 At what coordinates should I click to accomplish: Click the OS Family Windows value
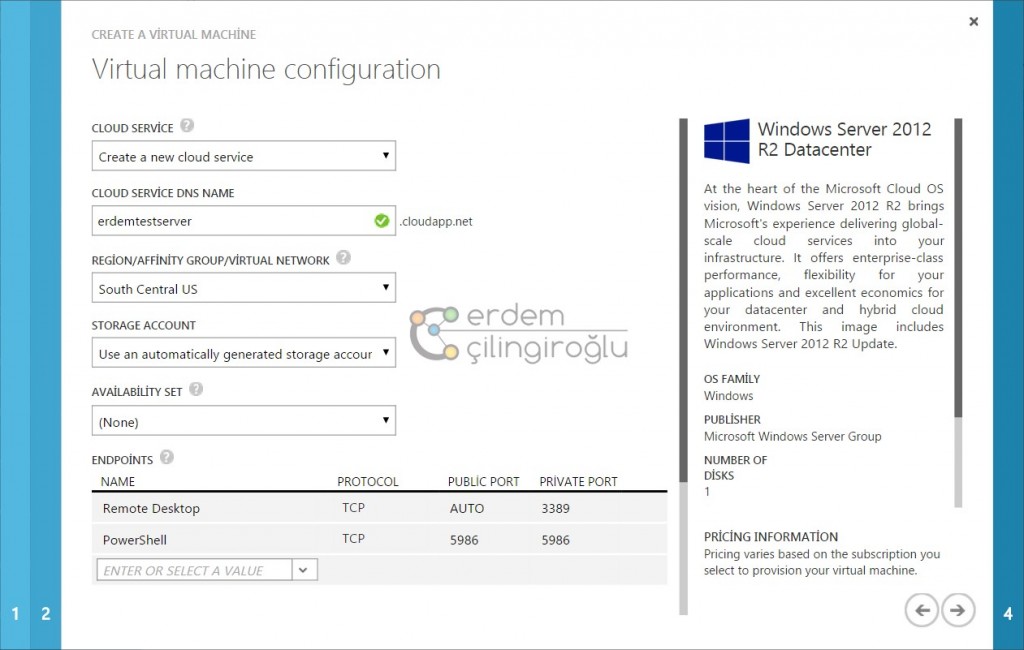pyautogui.click(x=728, y=396)
